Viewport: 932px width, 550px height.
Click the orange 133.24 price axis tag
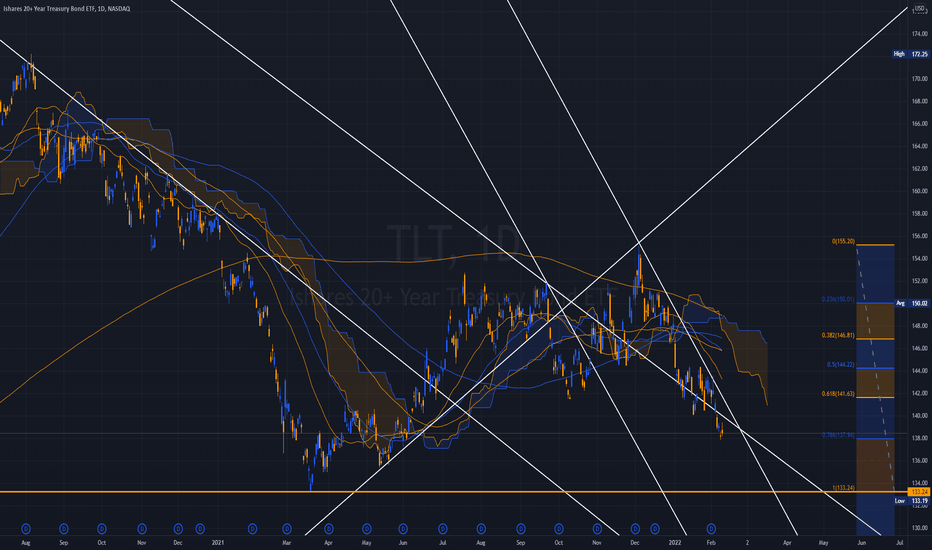click(x=919, y=492)
